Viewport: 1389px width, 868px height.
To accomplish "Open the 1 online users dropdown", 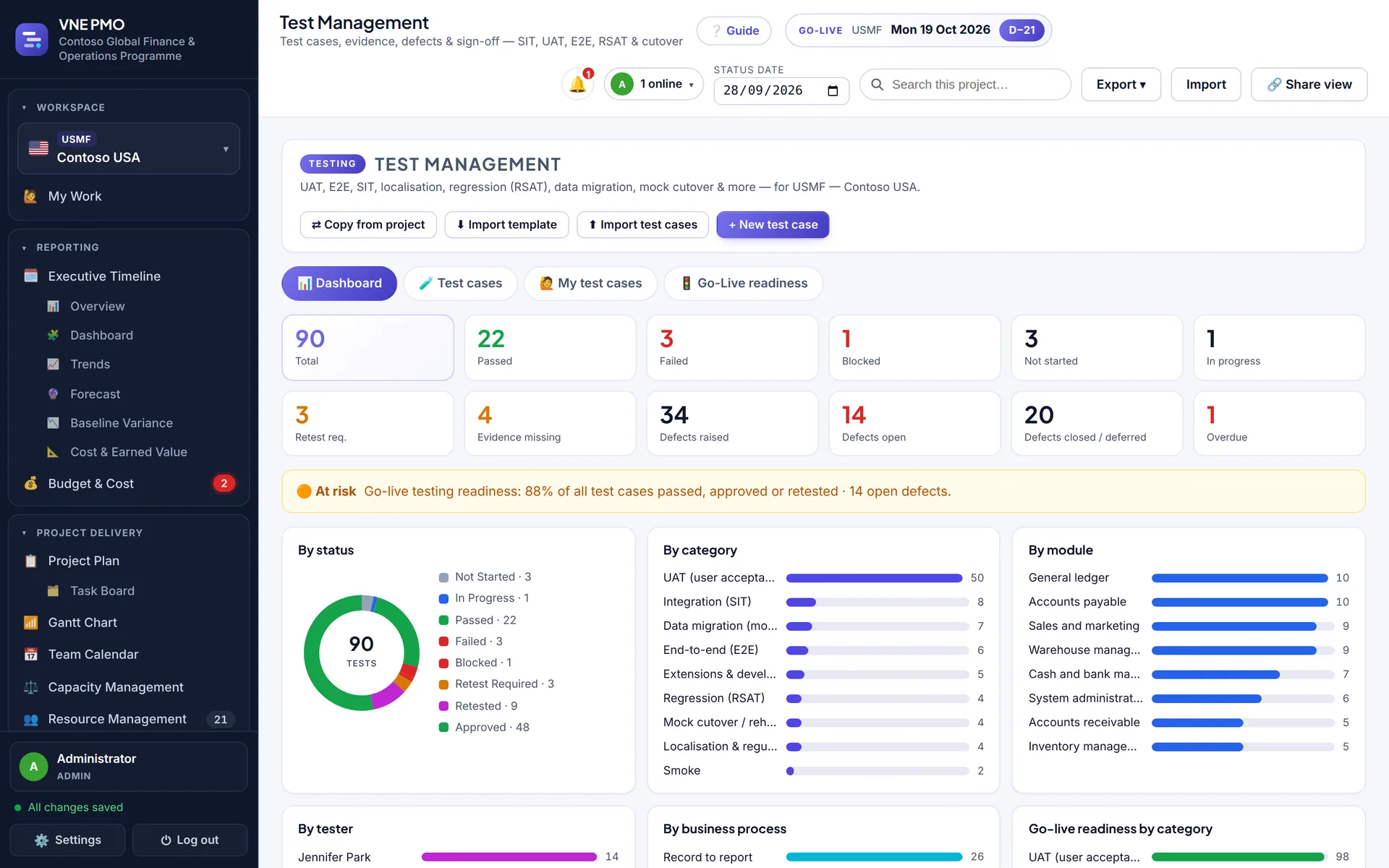I will [x=653, y=84].
